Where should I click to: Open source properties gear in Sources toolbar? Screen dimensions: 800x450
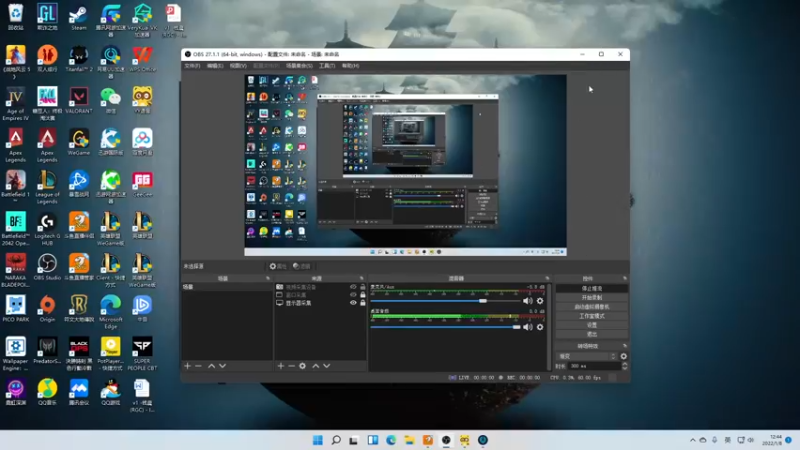(x=303, y=366)
